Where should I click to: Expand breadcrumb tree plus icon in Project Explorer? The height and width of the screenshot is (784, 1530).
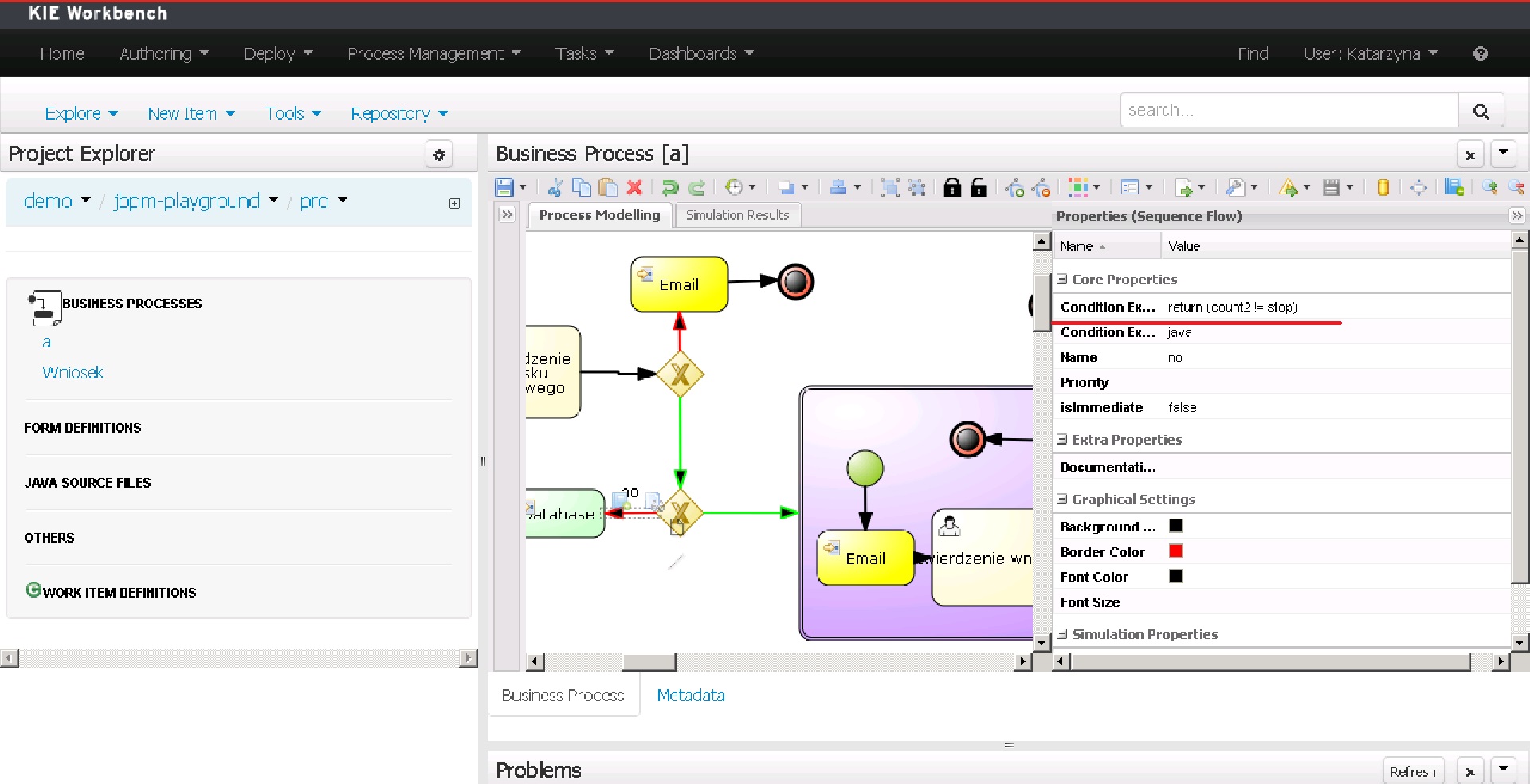coord(454,203)
